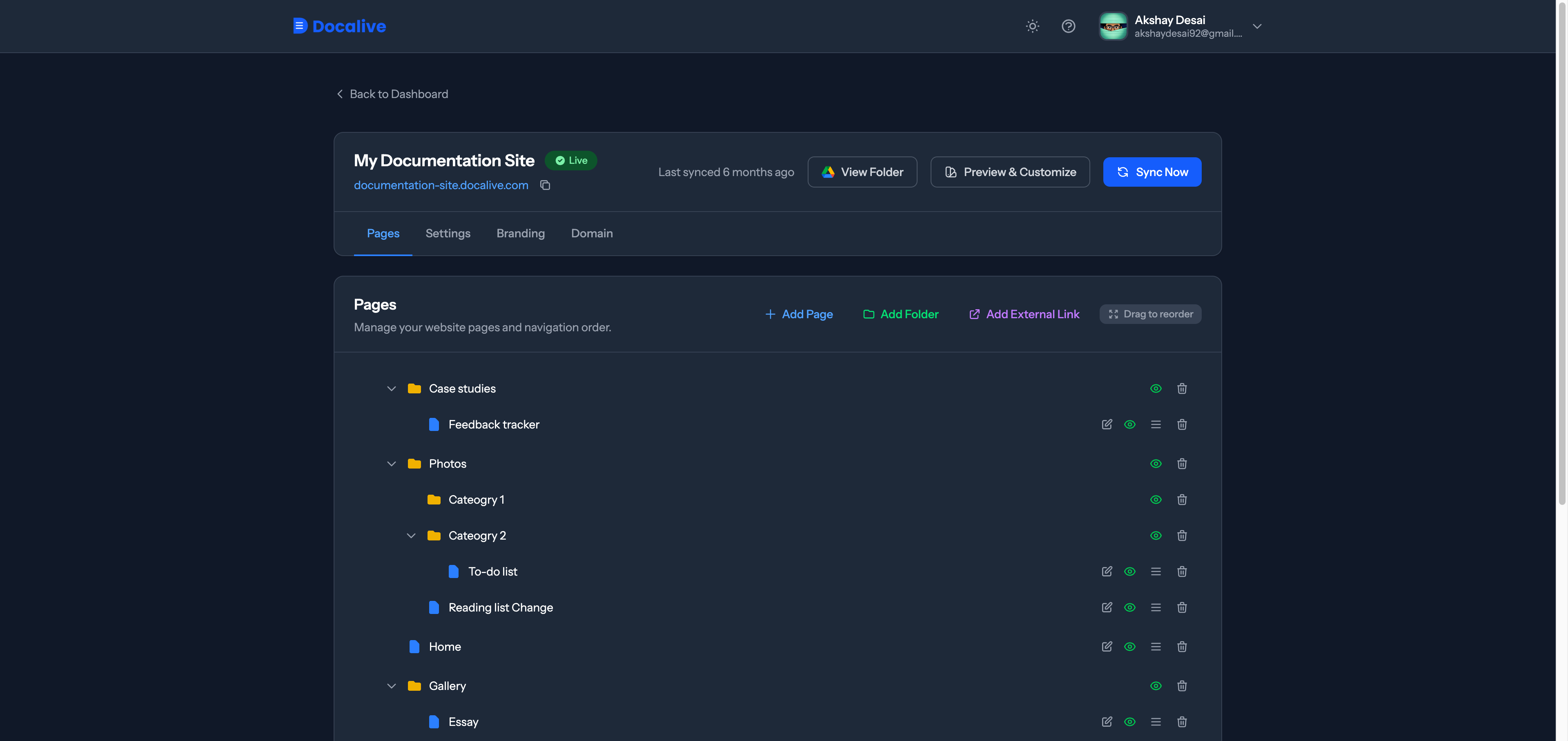Click the page vertical scrollbar
Screen dimensions: 1568x741
[1561, 253]
